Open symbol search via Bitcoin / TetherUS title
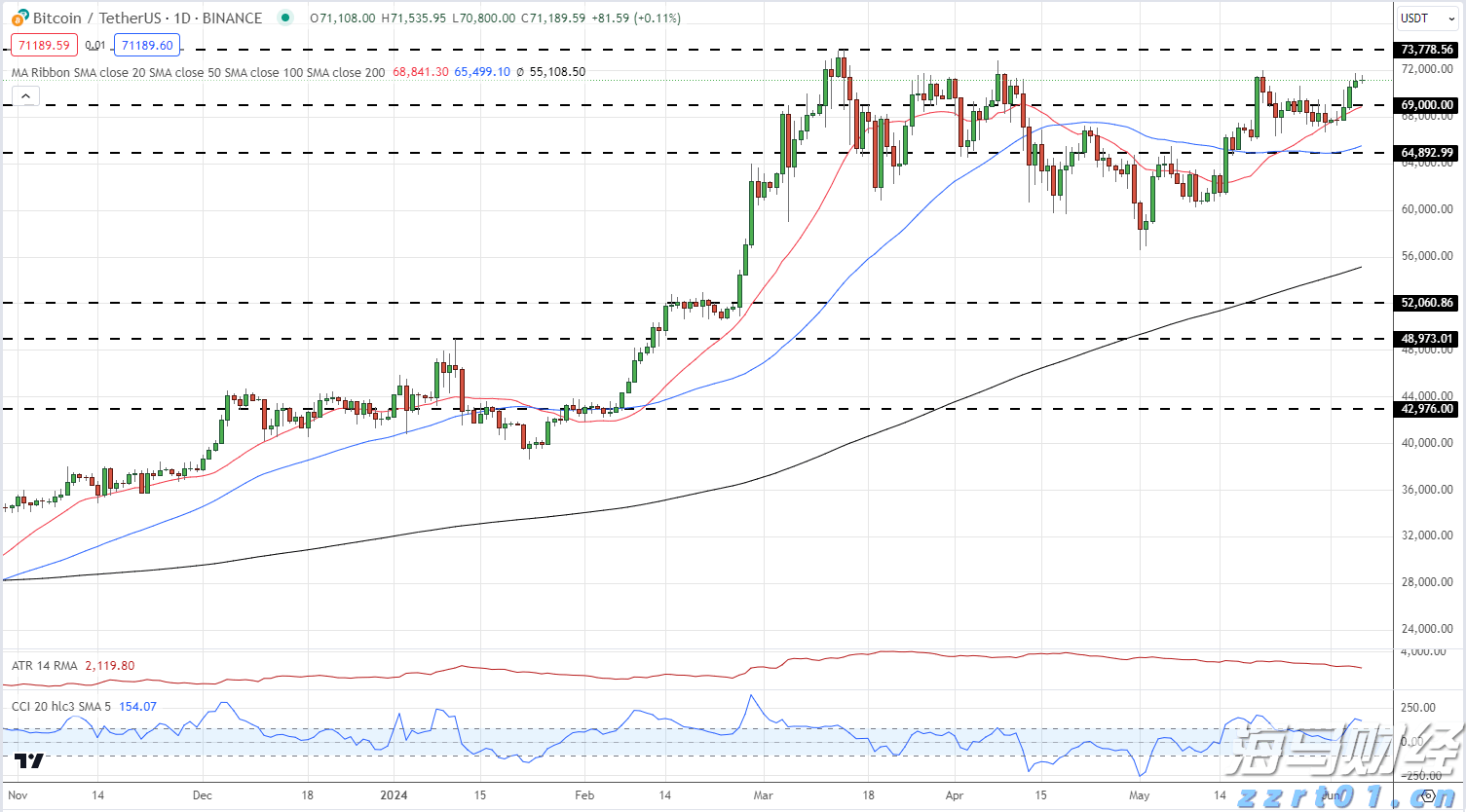This screenshot has width=1466, height=812. coord(147,18)
